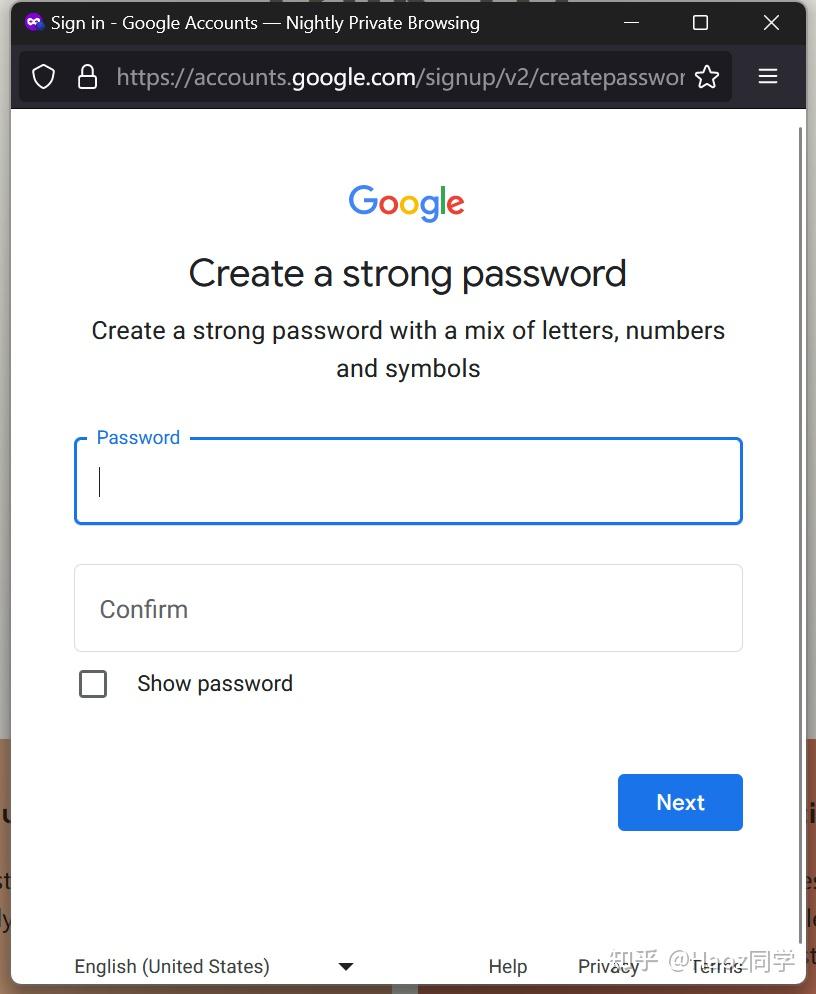Open the Terms link
This screenshot has width=816, height=994.
[x=717, y=966]
